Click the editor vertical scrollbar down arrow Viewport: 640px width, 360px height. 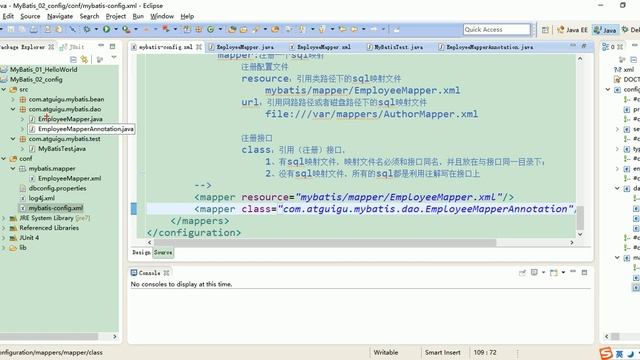(x=580, y=234)
